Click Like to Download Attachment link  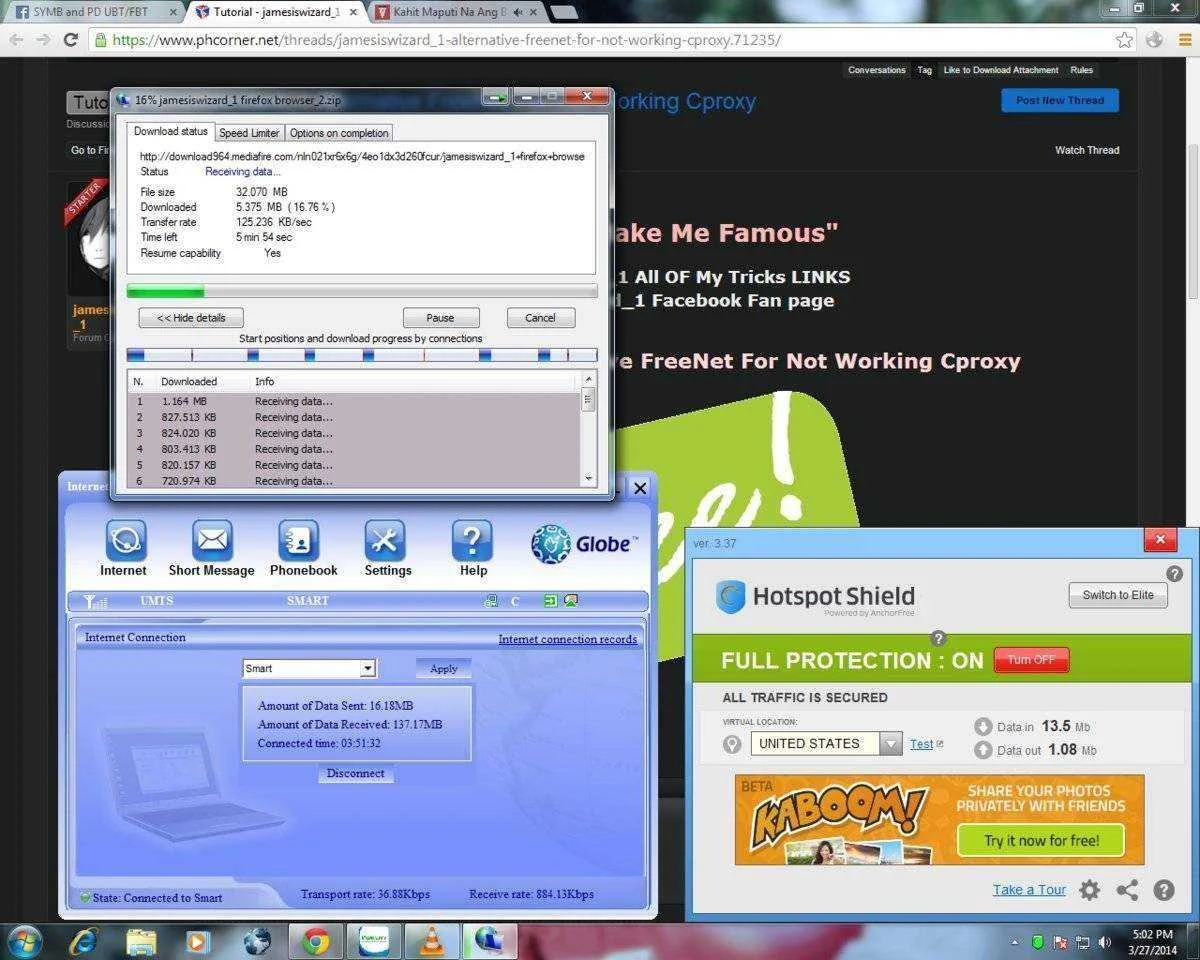click(x=1000, y=70)
